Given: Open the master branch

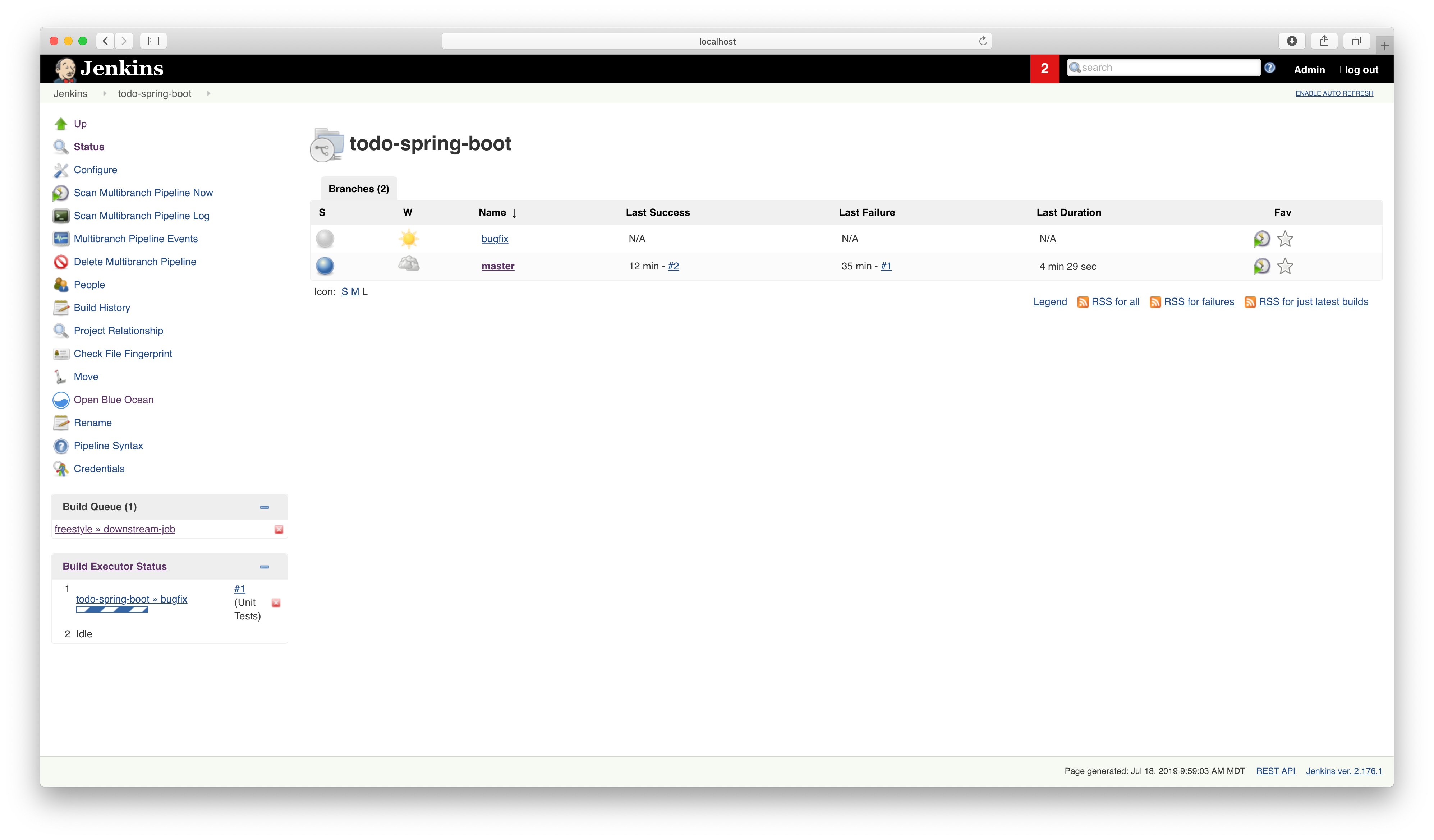Looking at the screenshot, I should coord(498,266).
